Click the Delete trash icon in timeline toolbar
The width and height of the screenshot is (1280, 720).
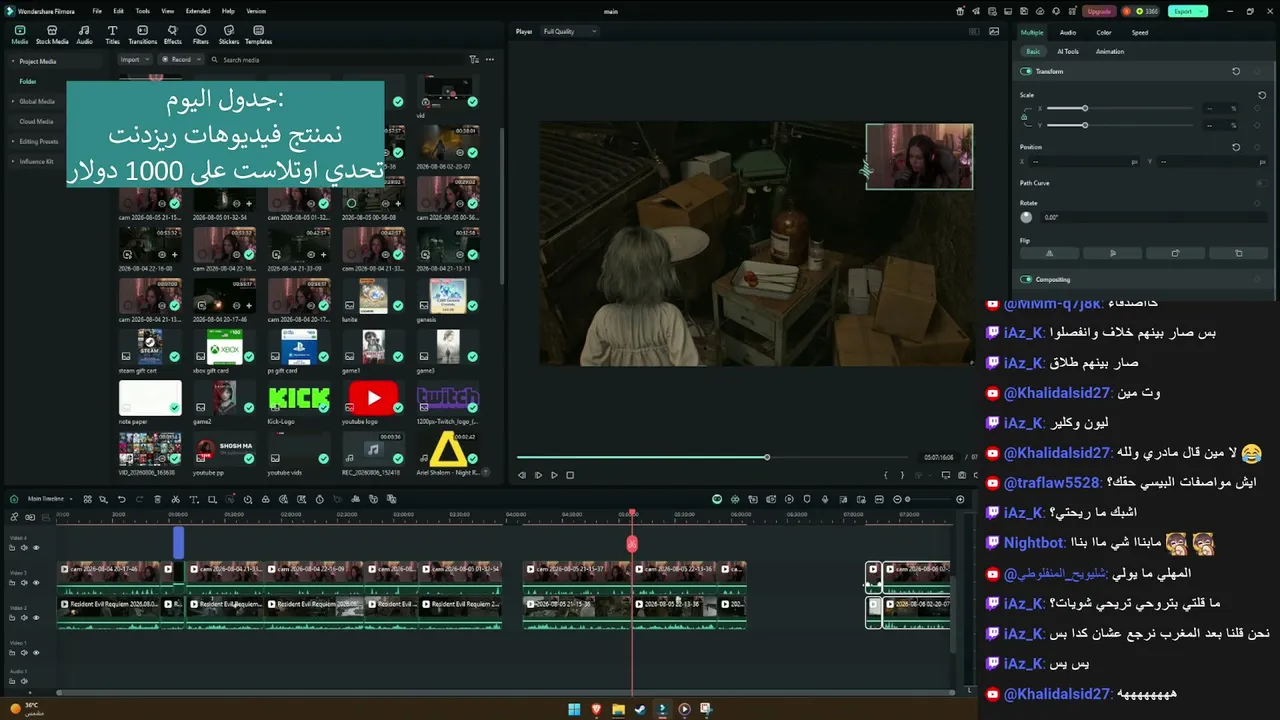tap(157, 499)
